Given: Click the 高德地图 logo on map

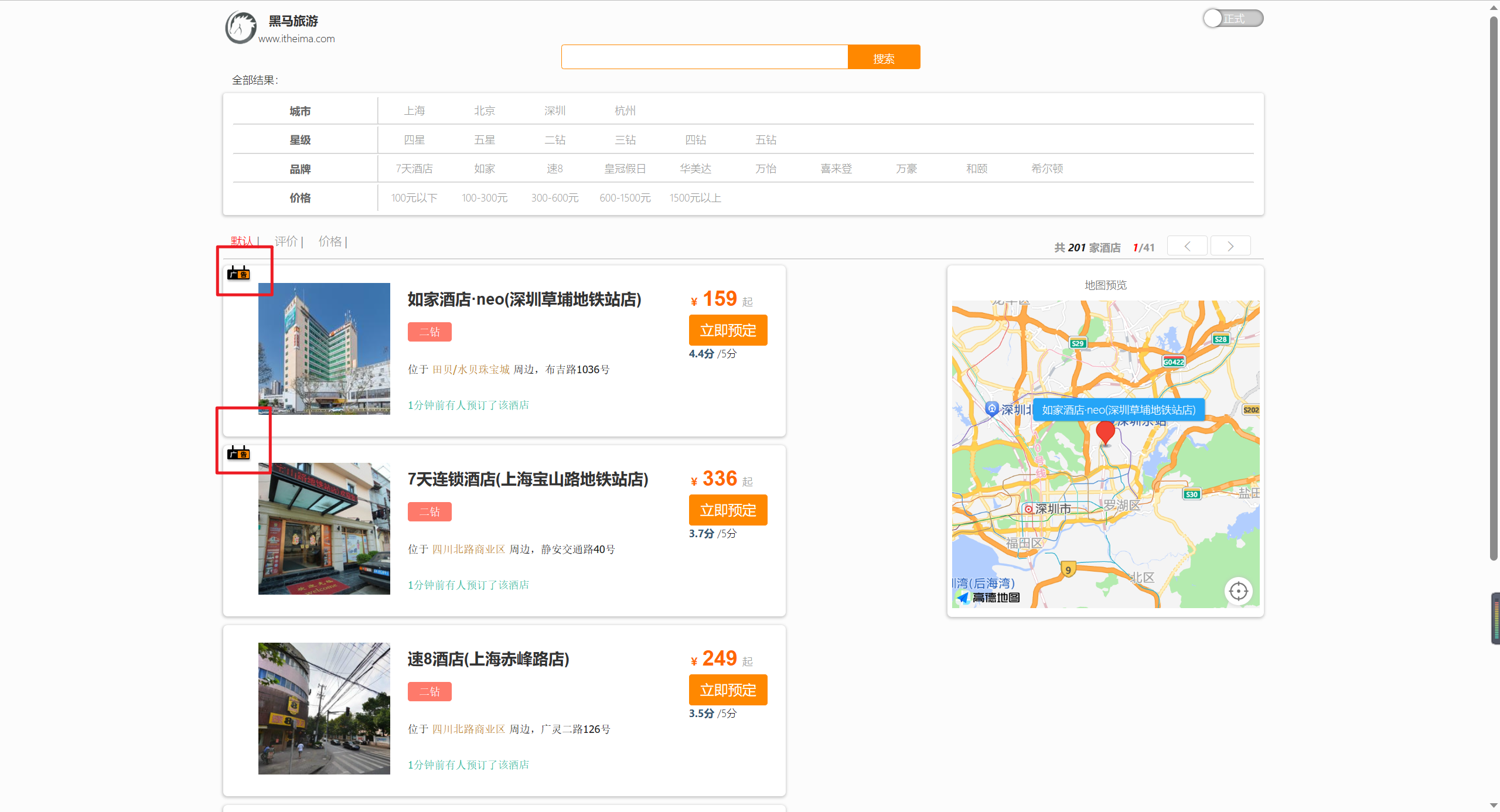Looking at the screenshot, I should pos(988,598).
